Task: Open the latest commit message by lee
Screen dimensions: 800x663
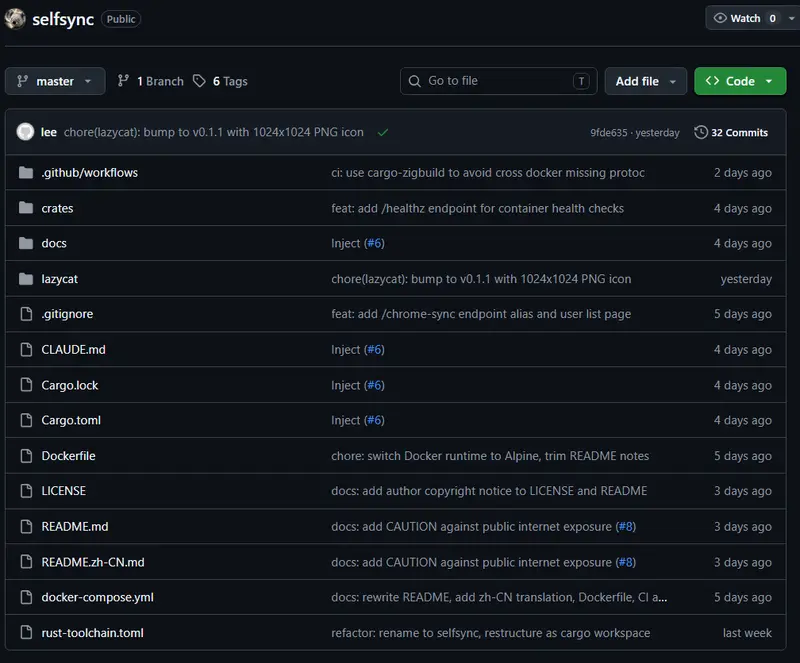Action: (214, 132)
